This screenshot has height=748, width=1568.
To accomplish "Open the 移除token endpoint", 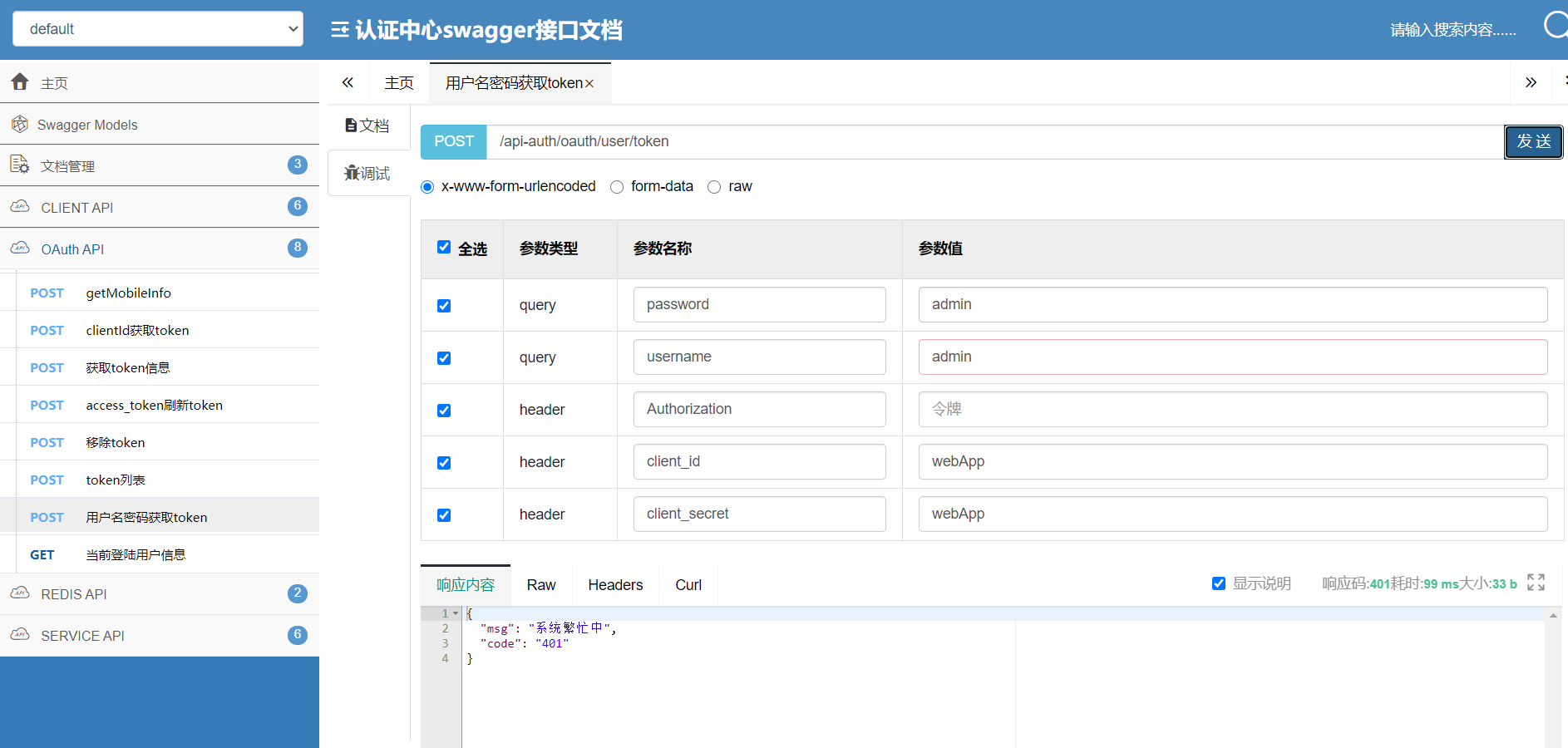I will point(160,442).
